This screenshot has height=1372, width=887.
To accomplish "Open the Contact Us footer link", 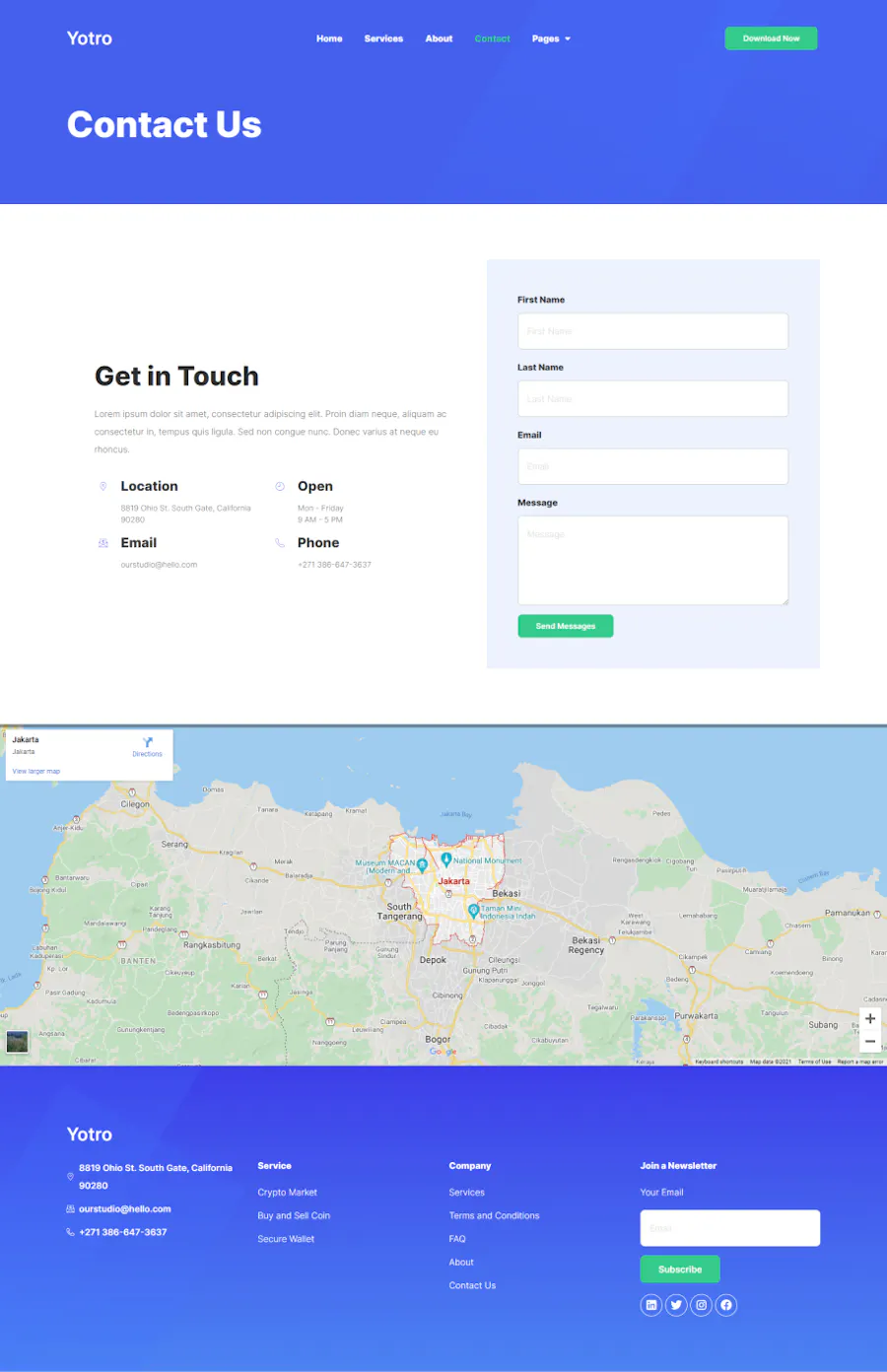I will pos(473,1285).
